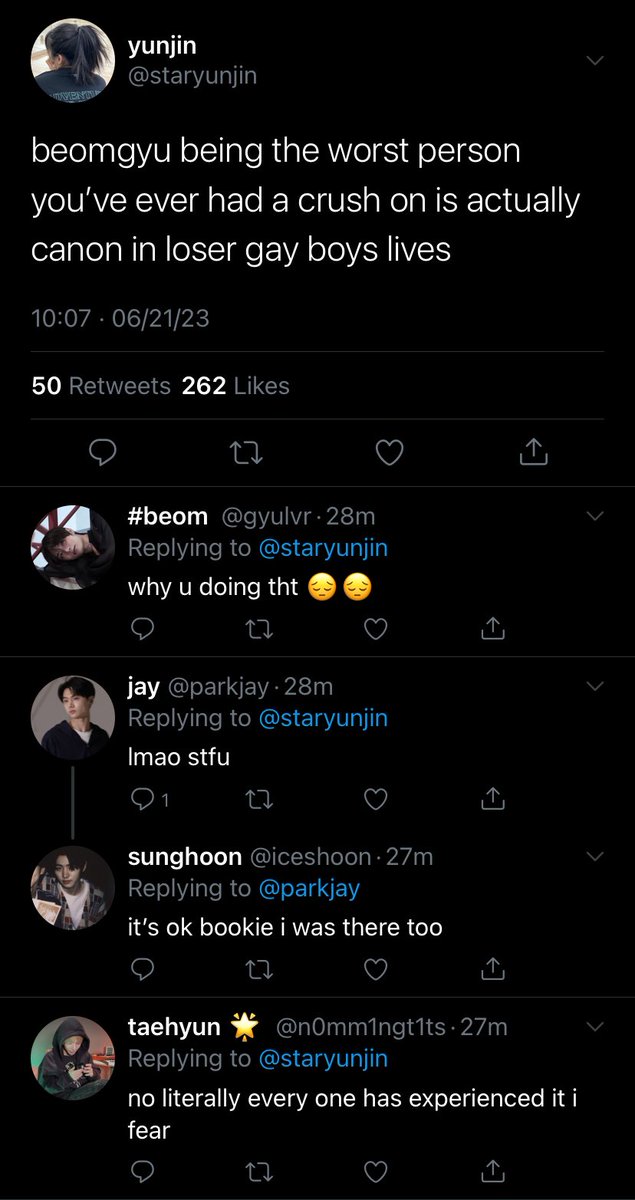Viewport: 635px width, 1200px height.
Task: View the 50 Retweets list
Action: 101,386
